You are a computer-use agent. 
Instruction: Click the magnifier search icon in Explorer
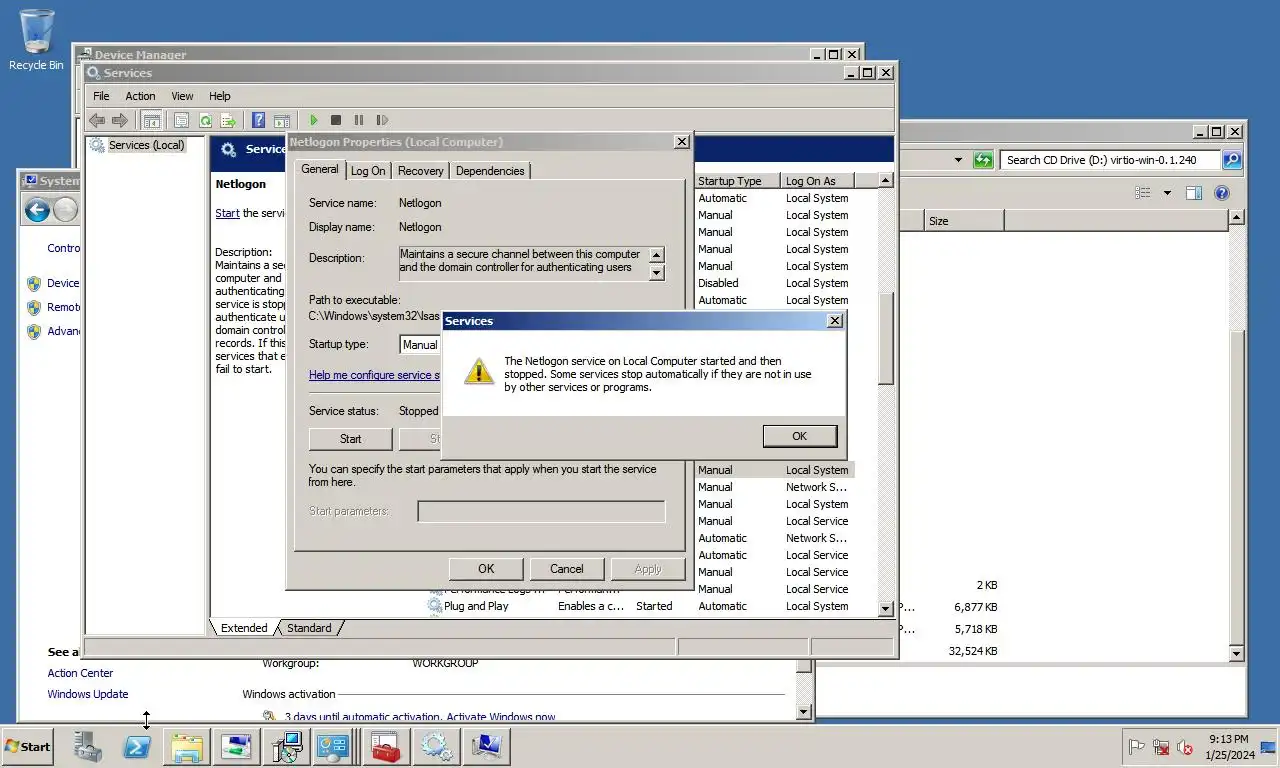pyautogui.click(x=1232, y=160)
